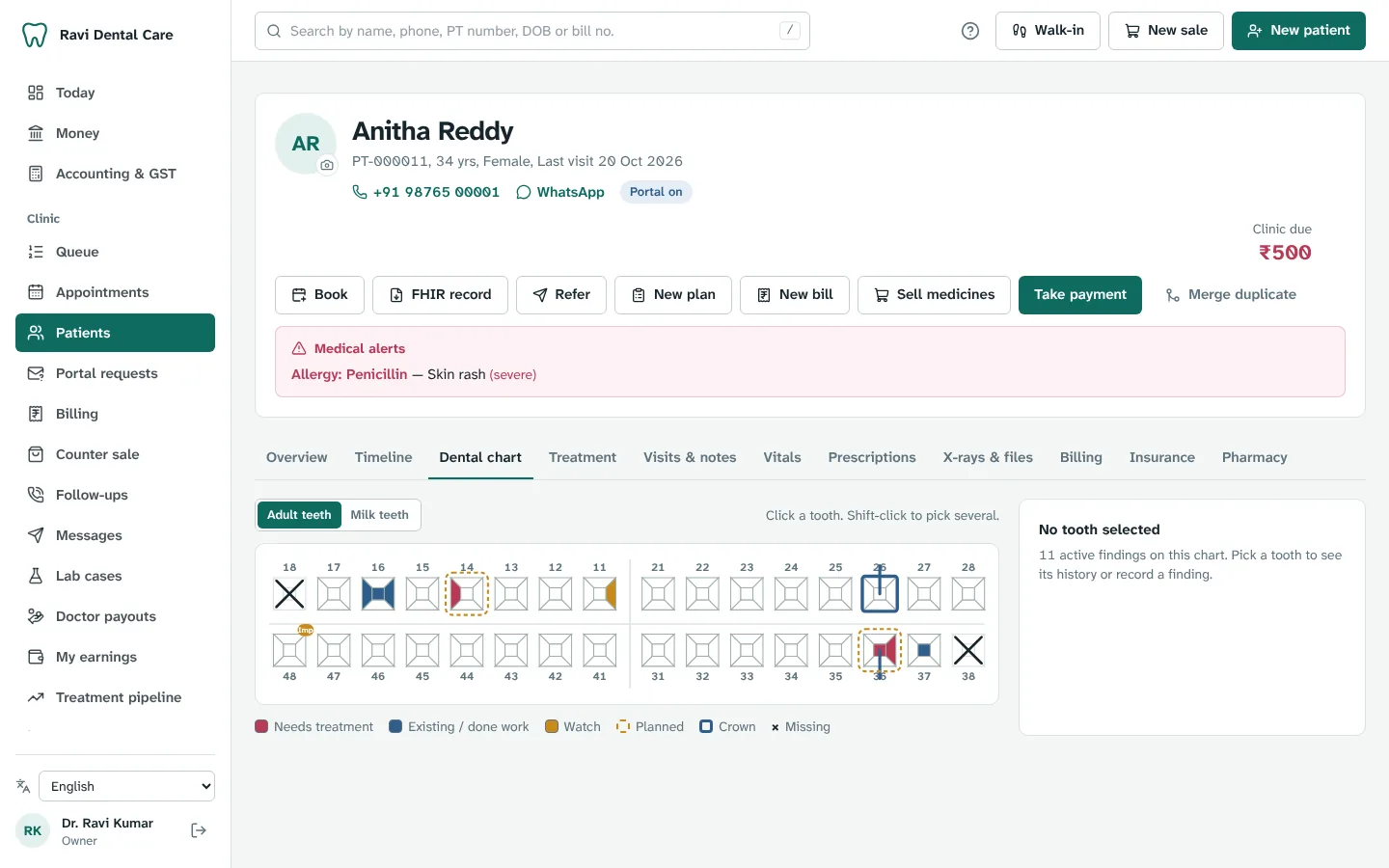Screen dimensions: 1389x868
Task: Select tooth 48 with implant badge
Action: (x=289, y=650)
